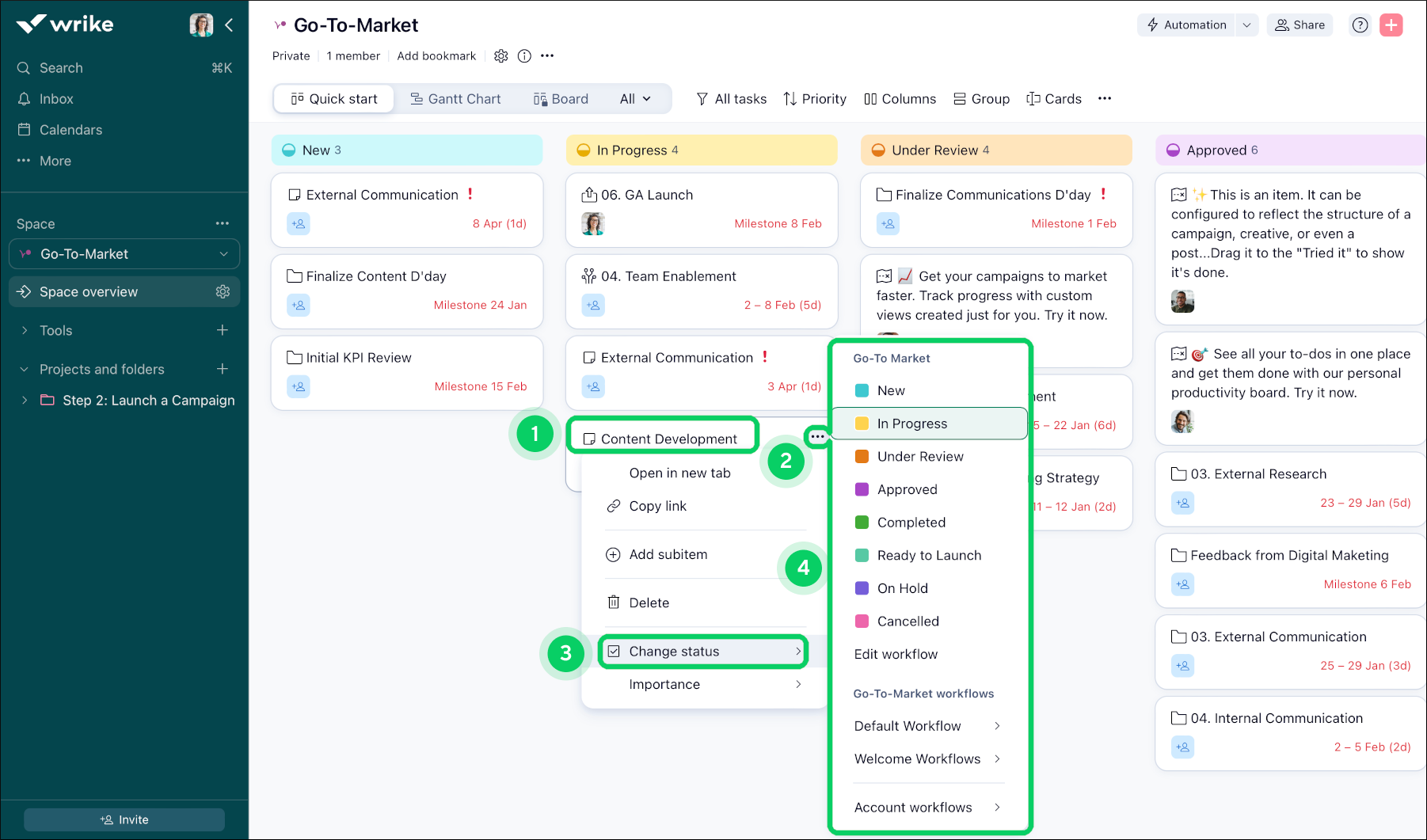
Task: Expand the Automation dropdown arrow
Action: click(1246, 25)
